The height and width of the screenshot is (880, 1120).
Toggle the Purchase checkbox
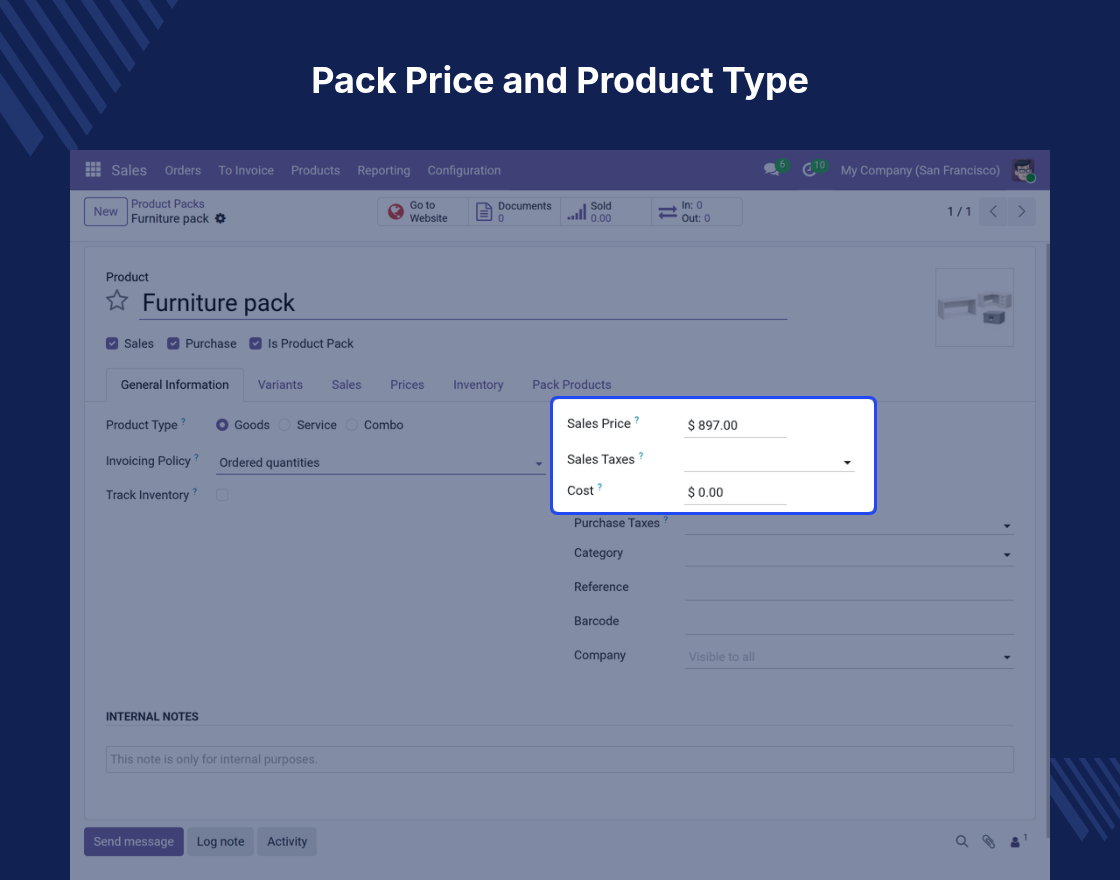tap(173, 344)
